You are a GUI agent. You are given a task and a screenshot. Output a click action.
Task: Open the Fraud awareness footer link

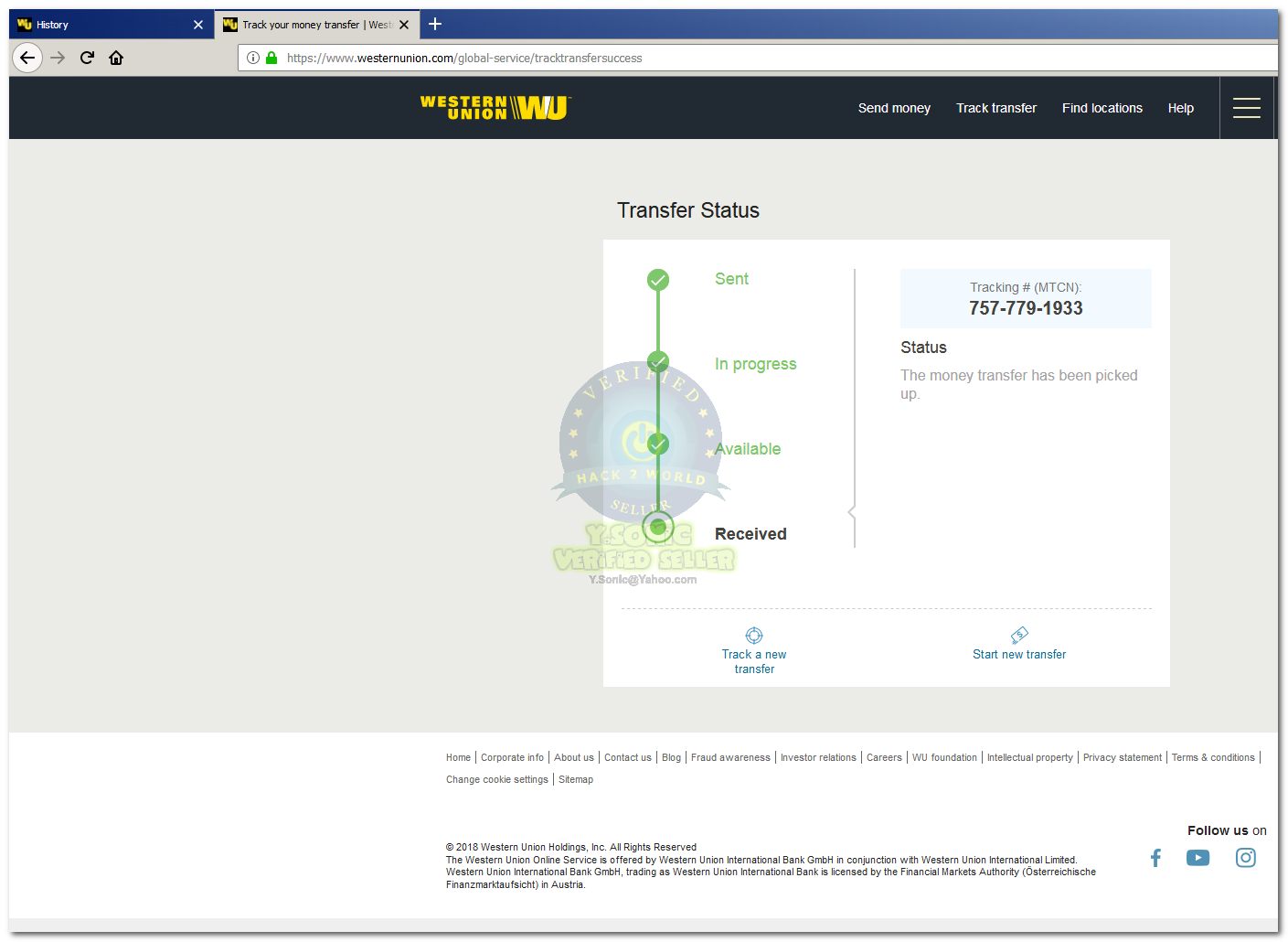tap(730, 757)
